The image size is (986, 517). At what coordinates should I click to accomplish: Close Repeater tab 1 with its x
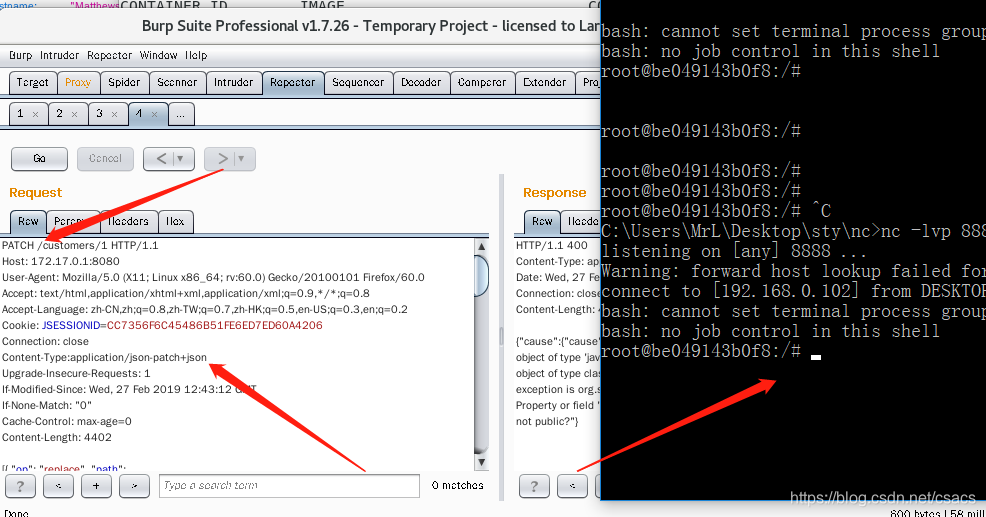click(x=35, y=114)
